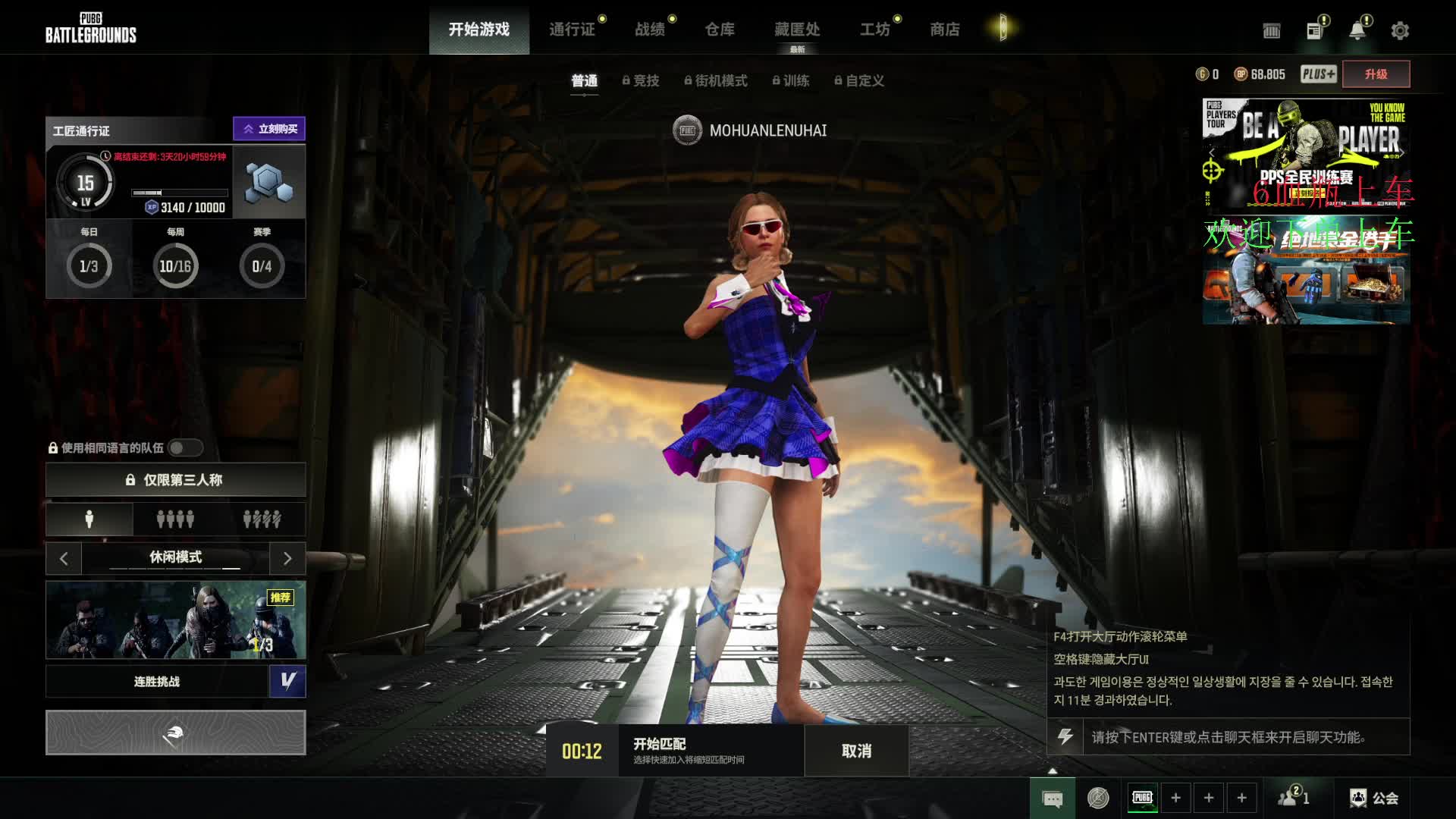Open the 推荐 casual mode thumbnail
Image resolution: width=1456 pixels, height=819 pixels.
pos(176,620)
